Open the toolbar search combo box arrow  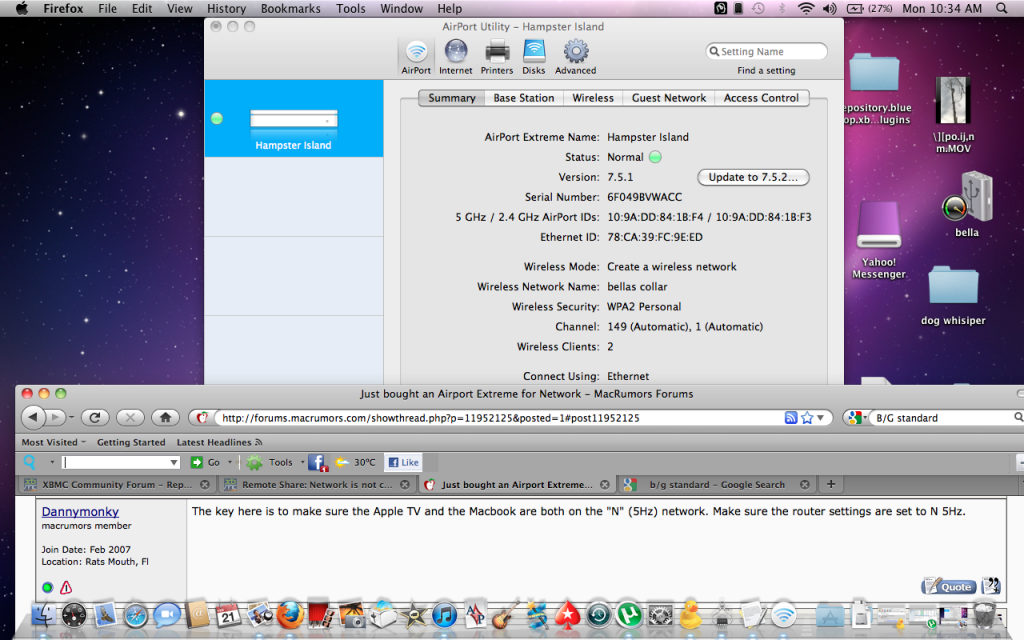click(x=174, y=462)
